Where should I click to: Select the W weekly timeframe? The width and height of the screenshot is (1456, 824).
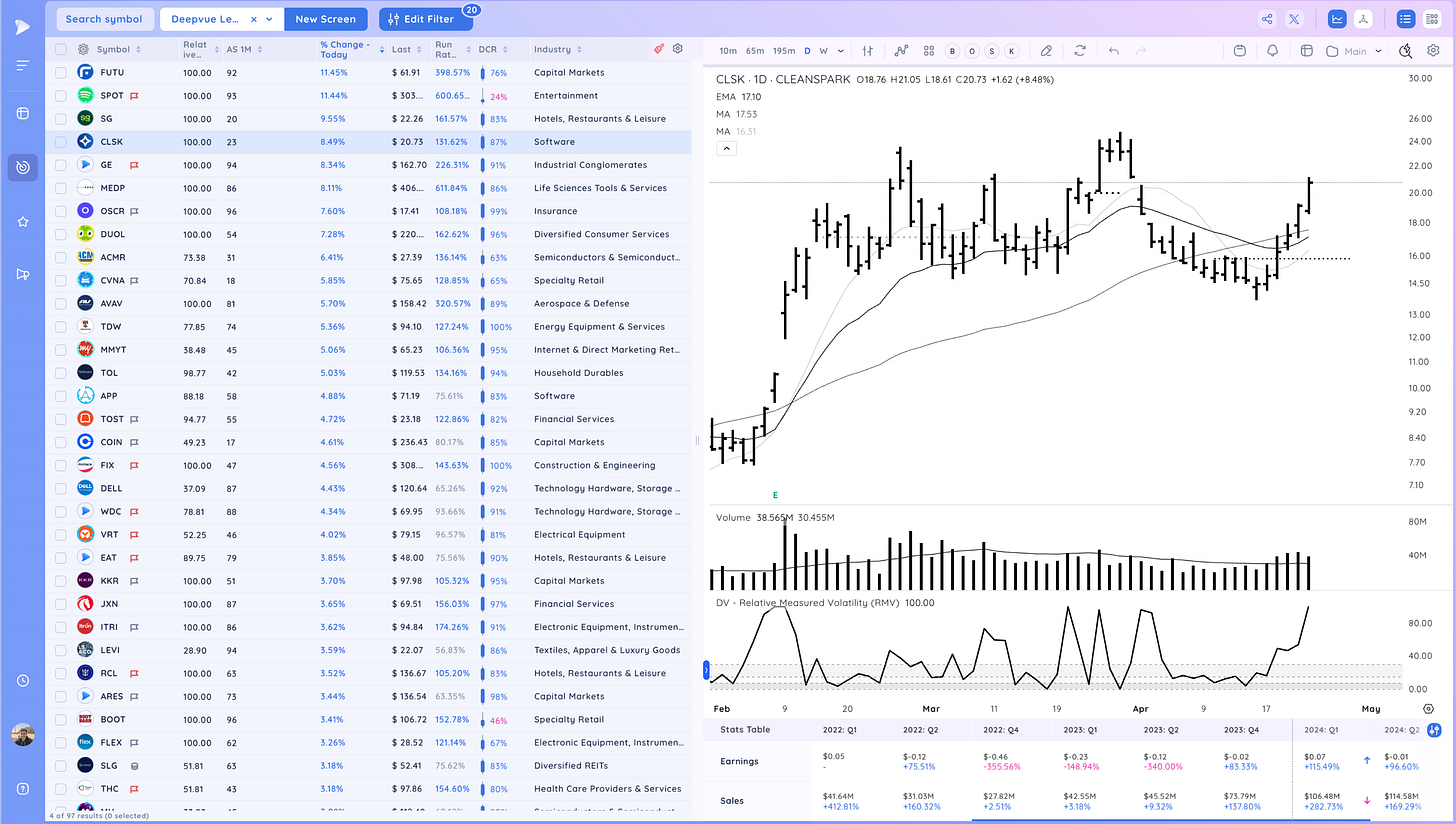(x=824, y=51)
